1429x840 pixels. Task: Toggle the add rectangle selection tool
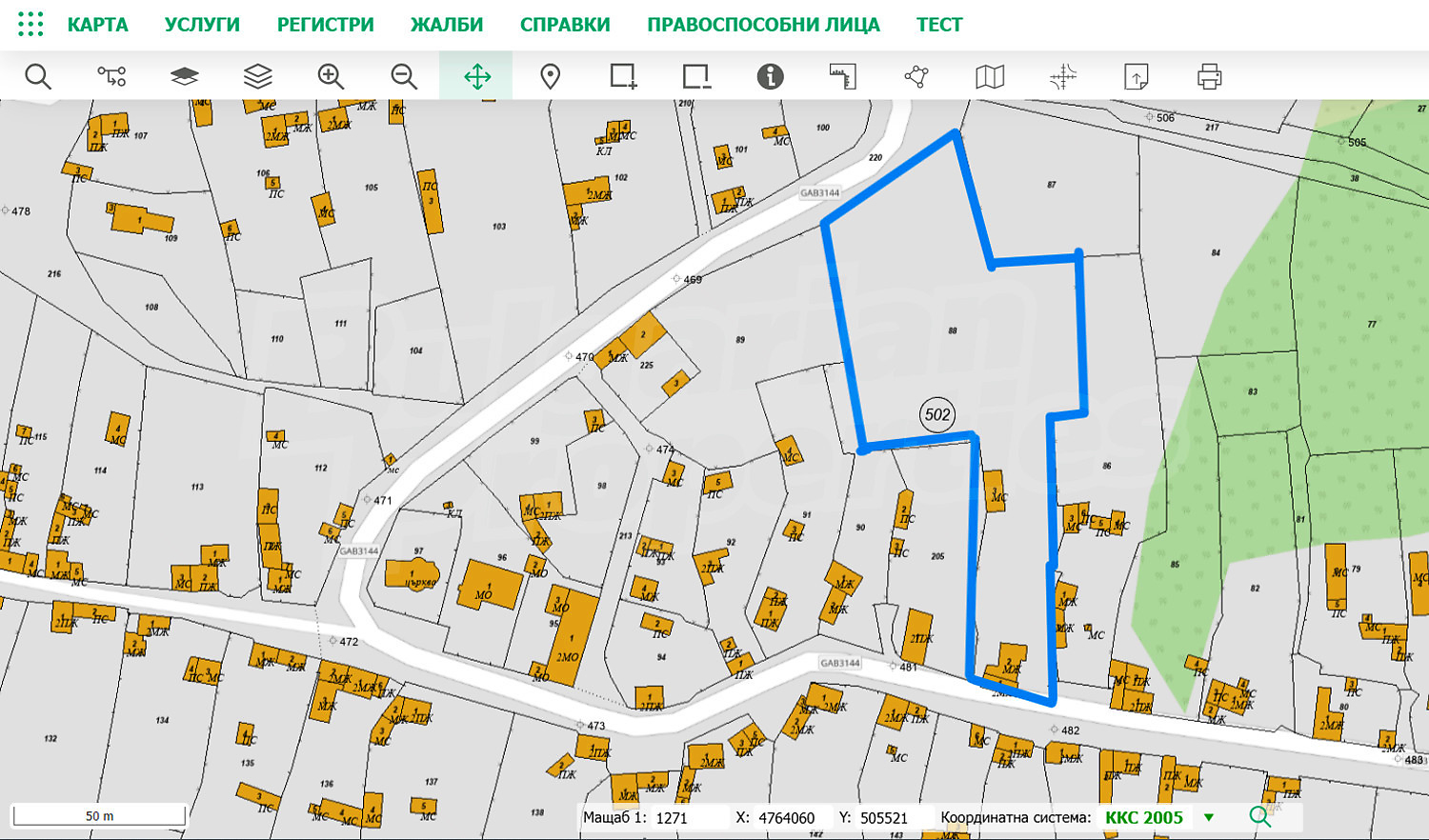[x=623, y=76]
